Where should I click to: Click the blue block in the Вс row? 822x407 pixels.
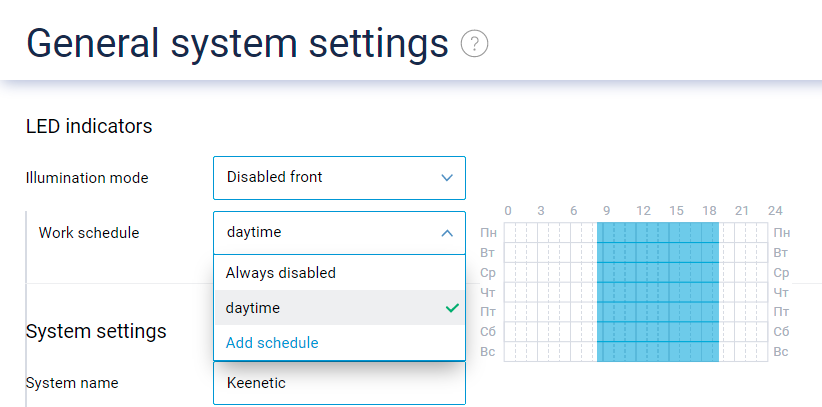pos(657,352)
